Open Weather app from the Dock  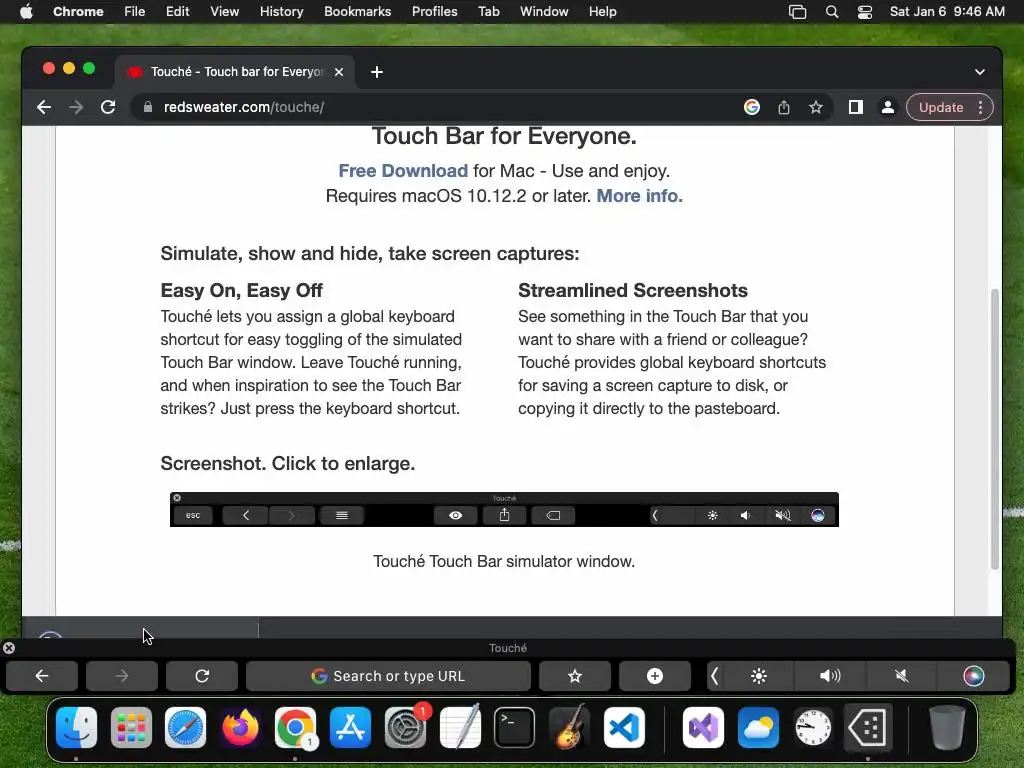[x=758, y=728]
